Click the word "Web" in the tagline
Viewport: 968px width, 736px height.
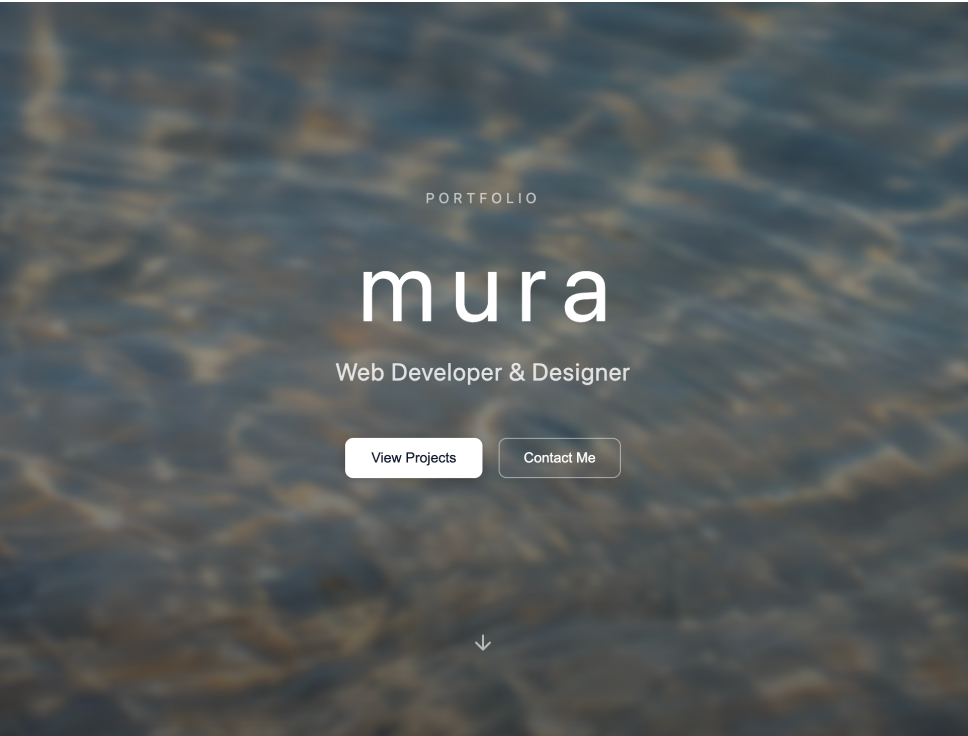(360, 373)
